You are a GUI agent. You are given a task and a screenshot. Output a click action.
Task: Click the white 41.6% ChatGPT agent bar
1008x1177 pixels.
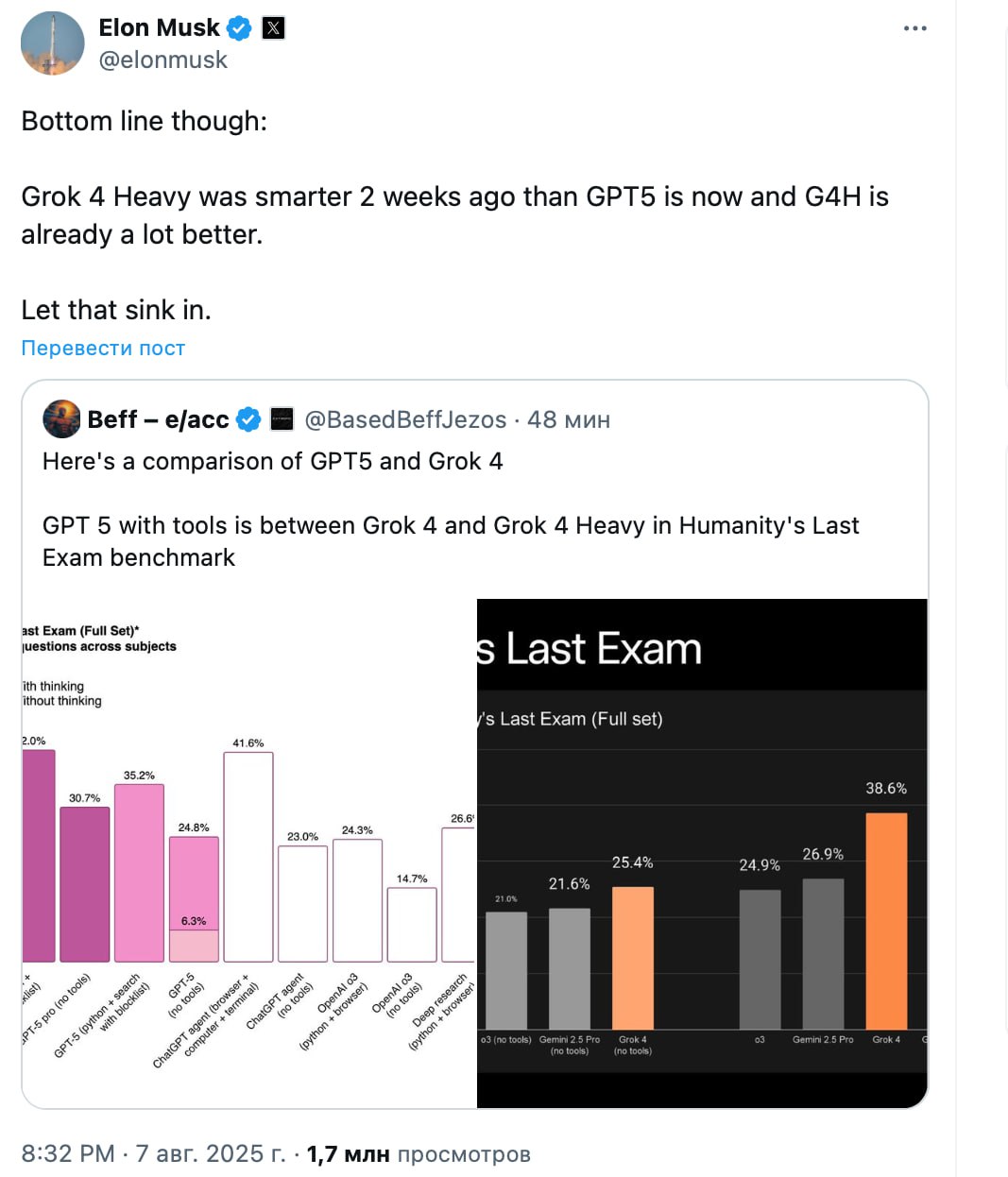pos(248,857)
